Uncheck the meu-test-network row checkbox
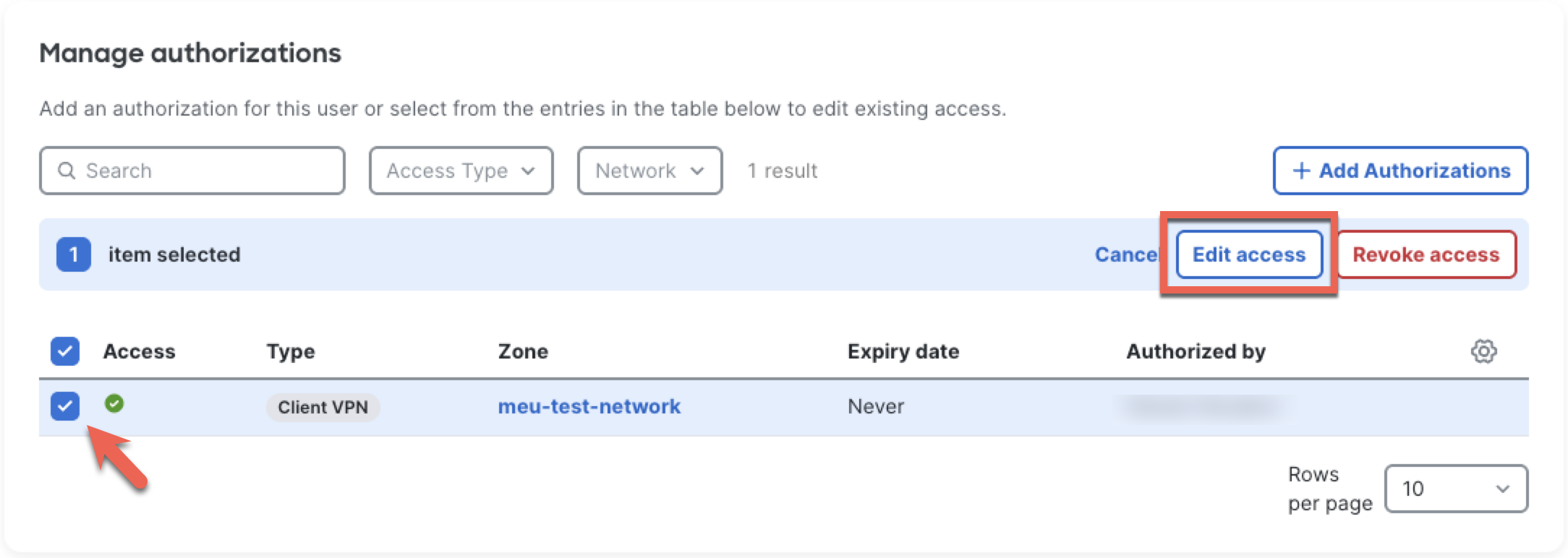The image size is (1568, 558). coord(66,407)
